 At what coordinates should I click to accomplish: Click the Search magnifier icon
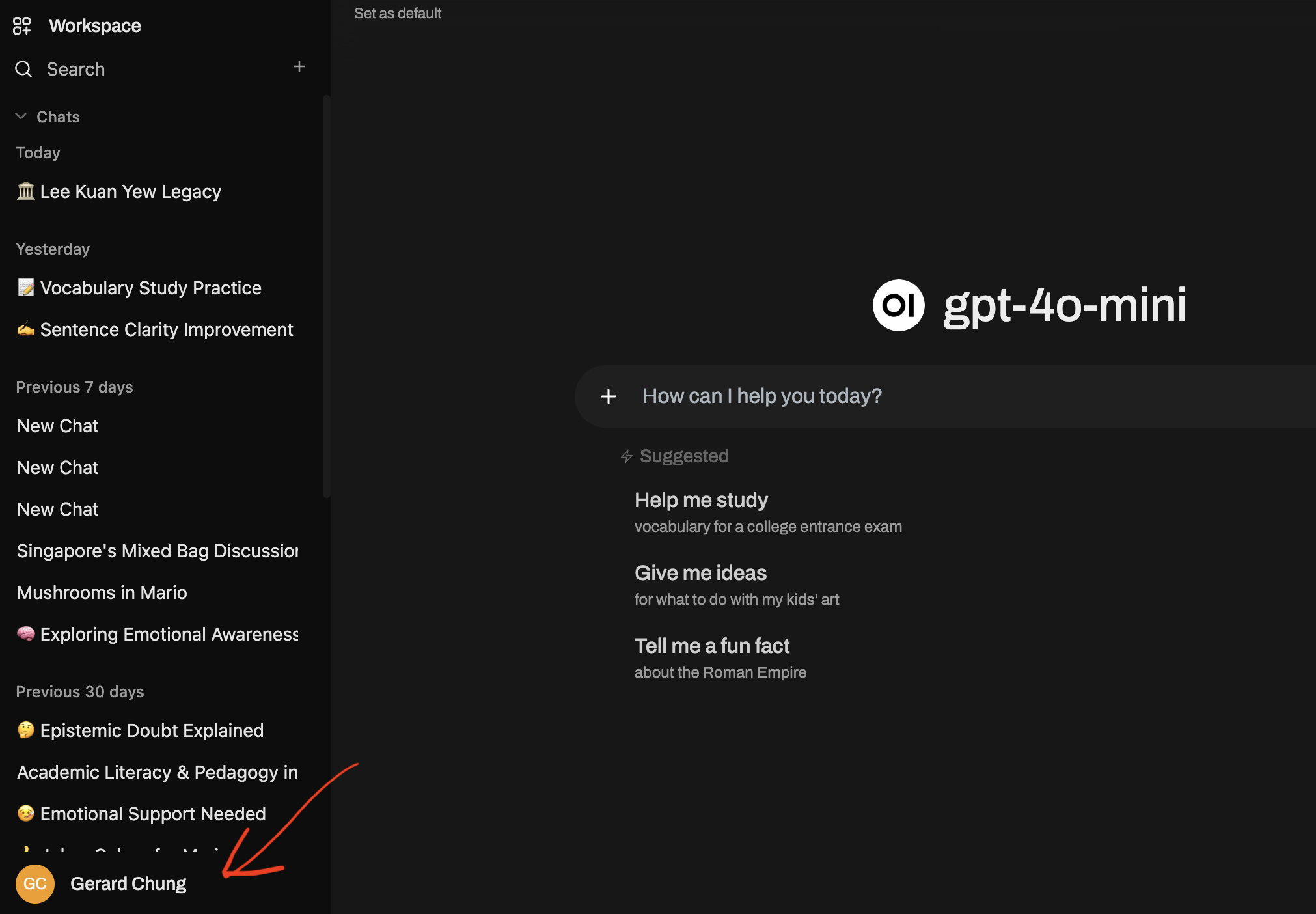(x=23, y=69)
